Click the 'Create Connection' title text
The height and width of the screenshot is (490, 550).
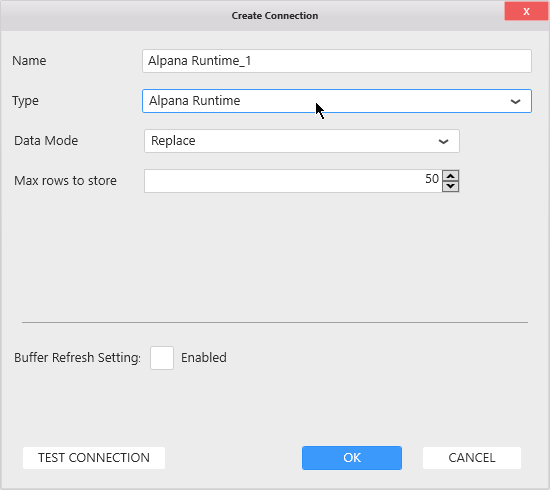[x=275, y=16]
